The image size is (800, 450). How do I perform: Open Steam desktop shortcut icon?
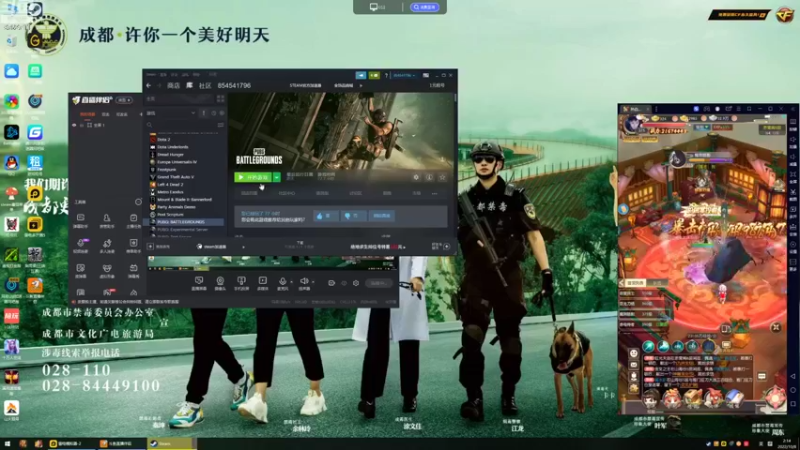(34, 10)
